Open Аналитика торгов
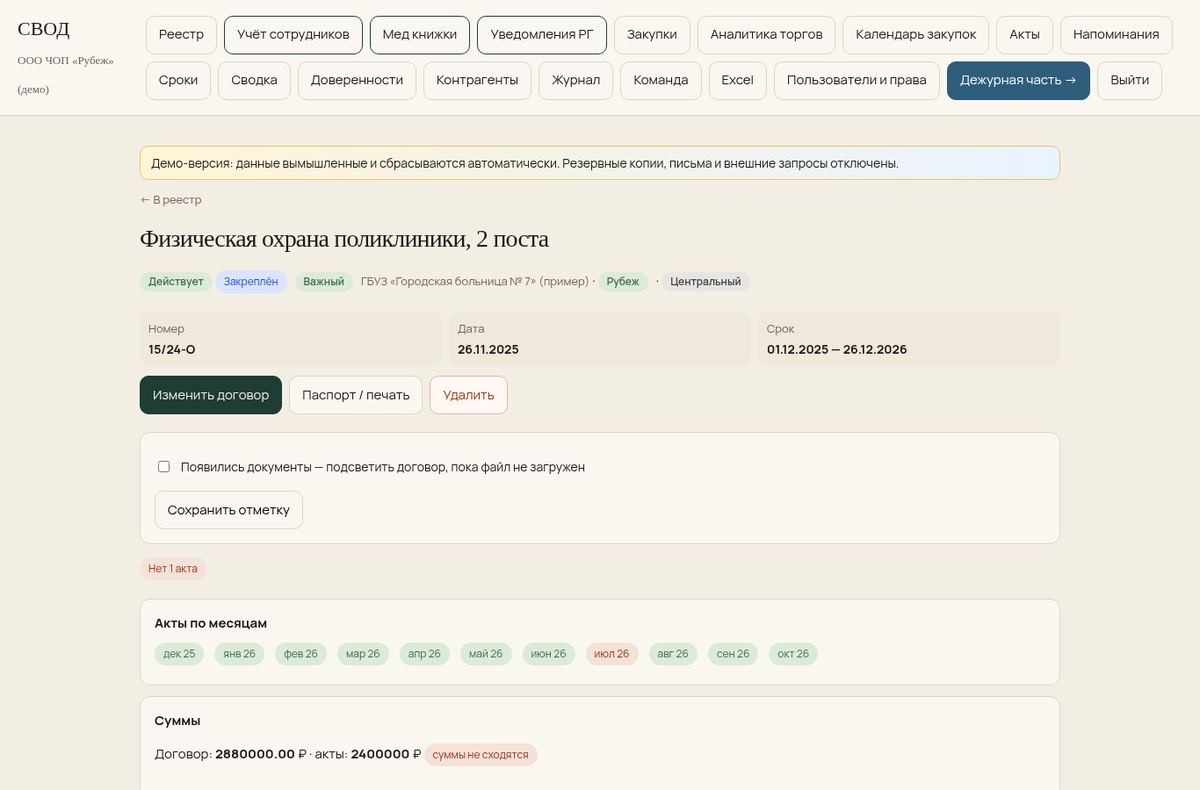The height and width of the screenshot is (790, 1200). pos(766,35)
